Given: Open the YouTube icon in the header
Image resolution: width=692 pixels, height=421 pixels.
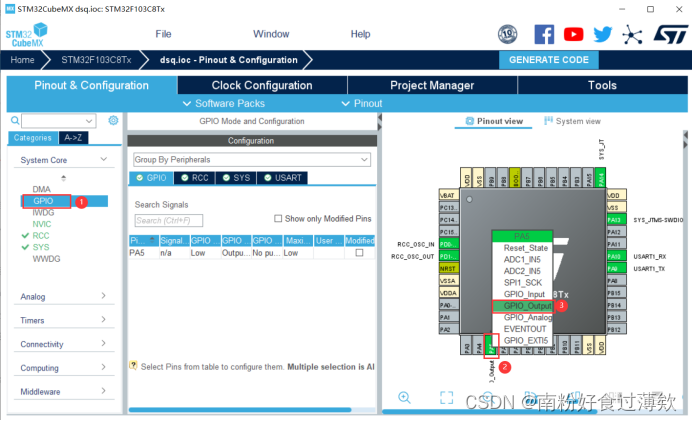Looking at the screenshot, I should tap(573, 34).
